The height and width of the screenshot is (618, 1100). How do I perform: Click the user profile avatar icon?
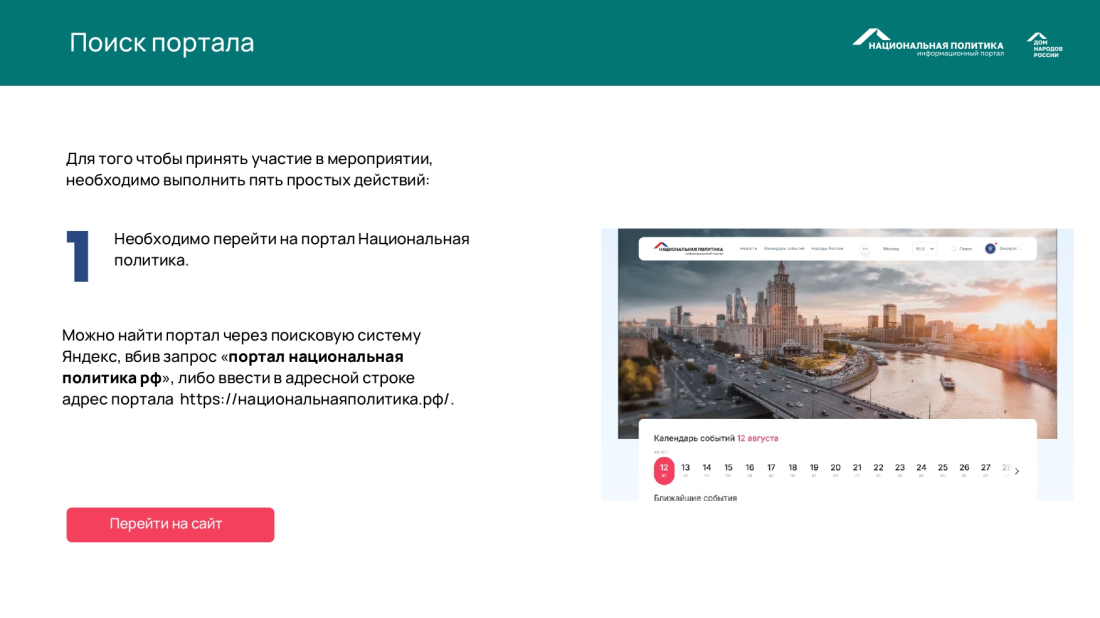click(990, 248)
